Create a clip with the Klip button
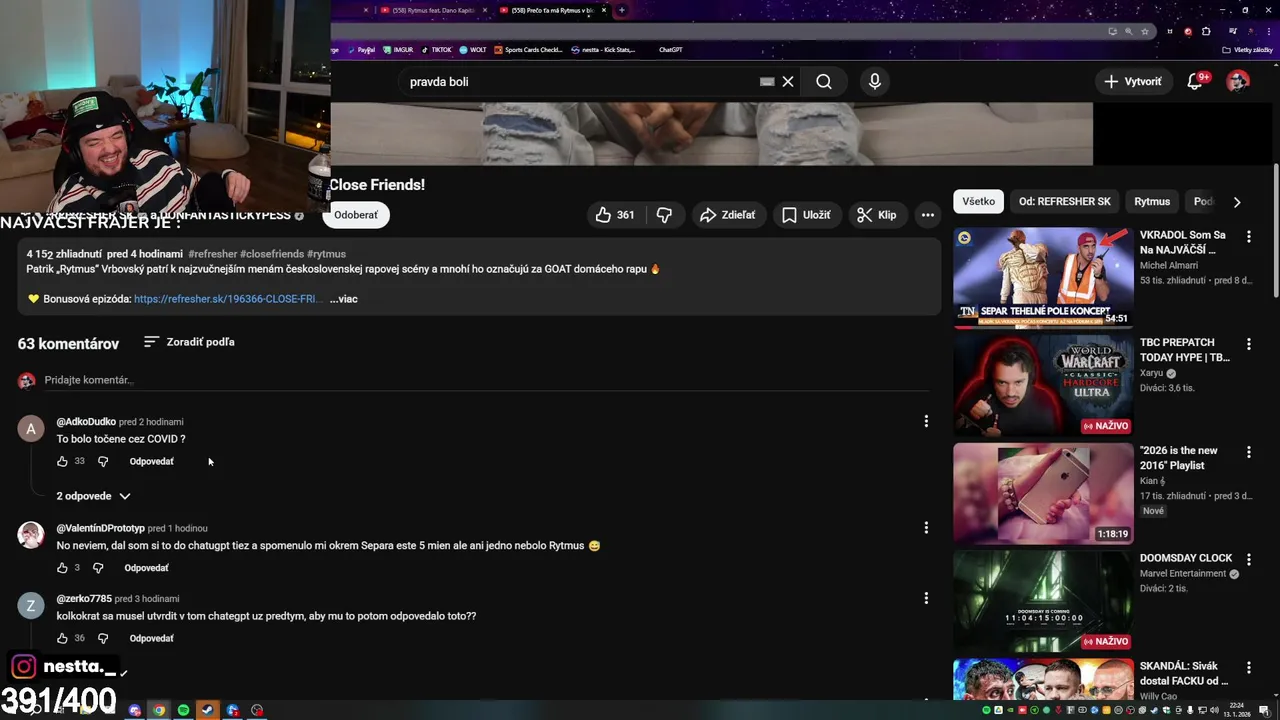The width and height of the screenshot is (1280, 720). click(877, 215)
